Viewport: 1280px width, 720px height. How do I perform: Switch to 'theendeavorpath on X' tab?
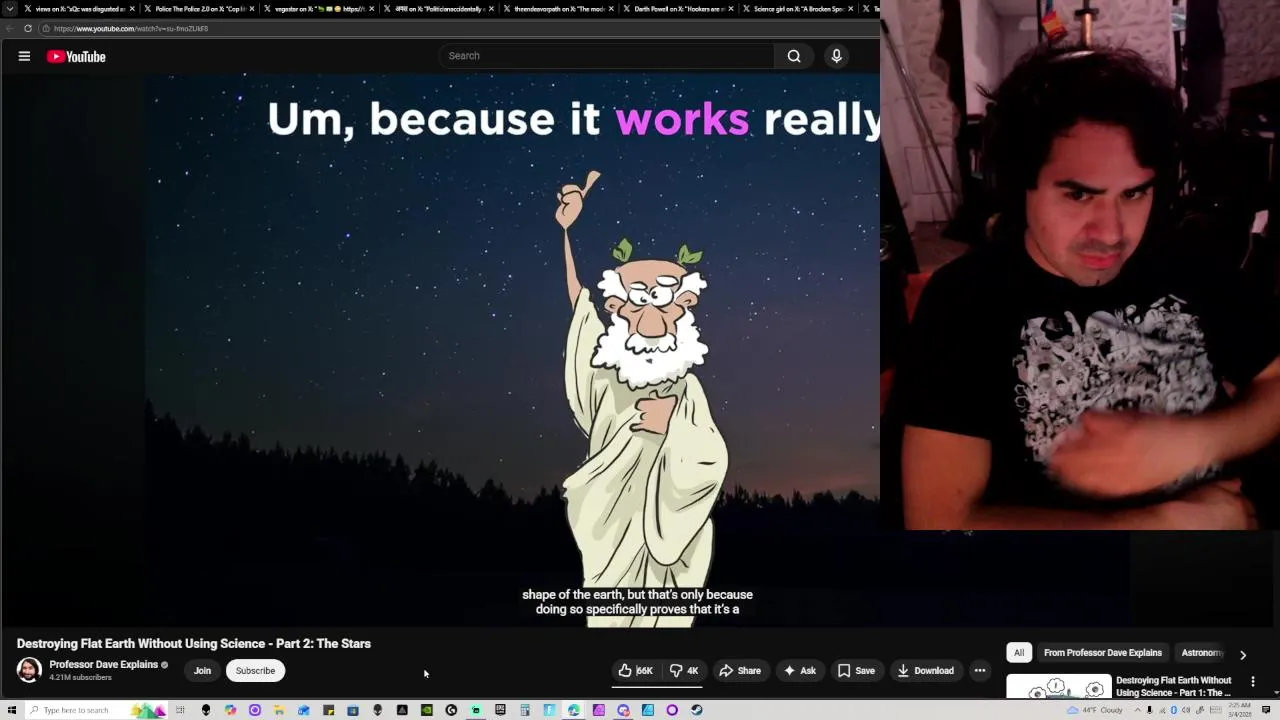[x=560, y=9]
